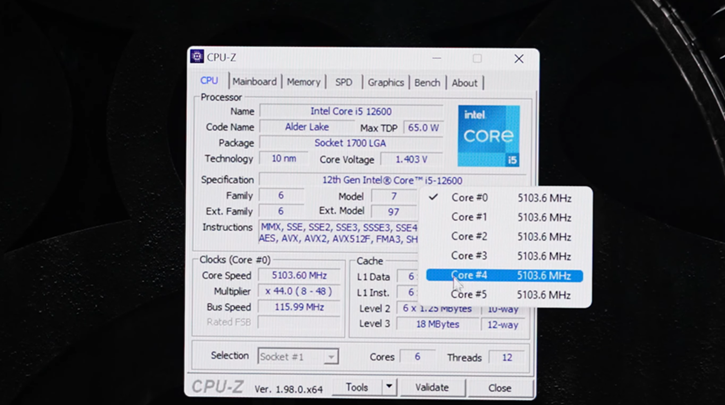Screen dimensions: 725x405
Task: Click the Alder Lake code name value
Action: (x=307, y=127)
